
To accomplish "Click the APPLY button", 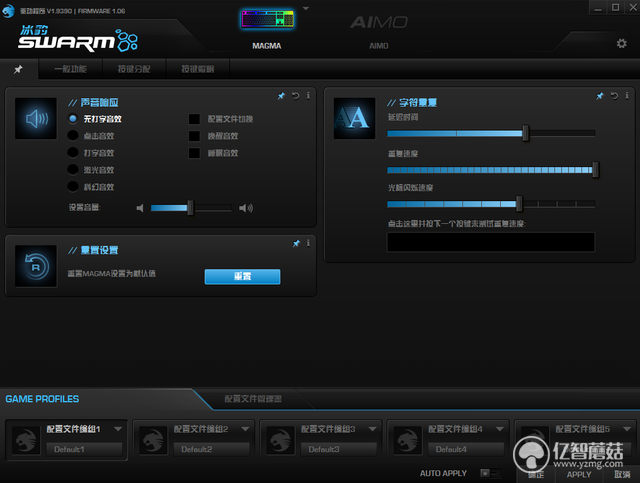I will (579, 475).
